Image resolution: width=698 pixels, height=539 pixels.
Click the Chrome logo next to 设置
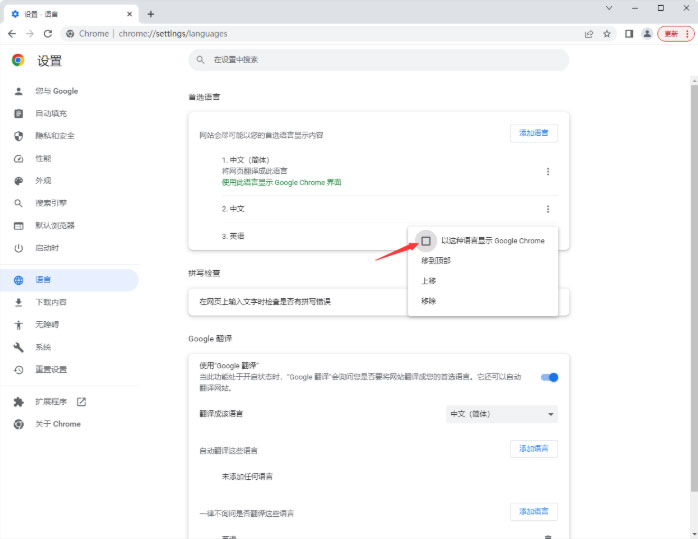pyautogui.click(x=18, y=60)
